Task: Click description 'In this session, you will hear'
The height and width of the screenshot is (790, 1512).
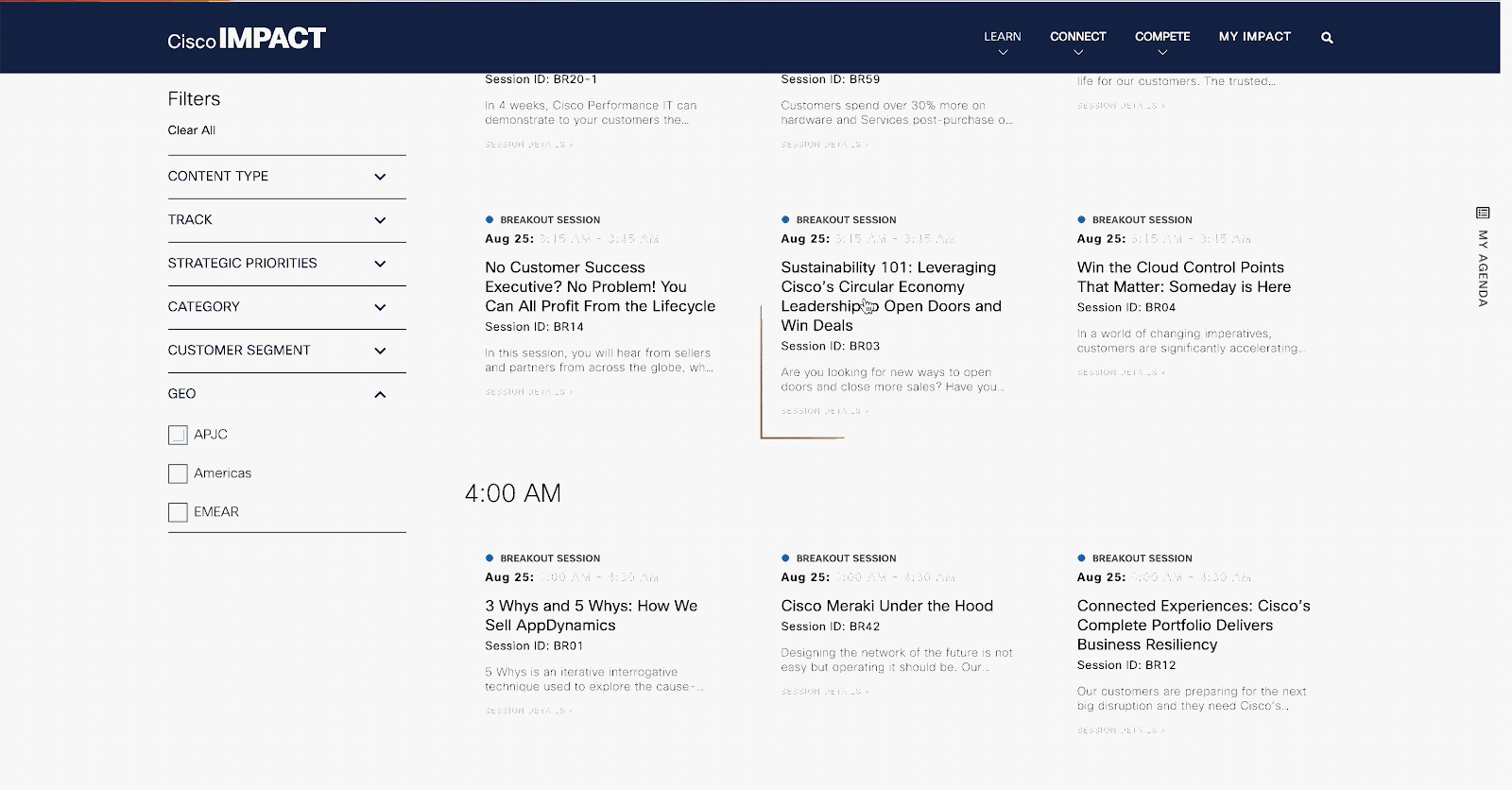Action: (599, 360)
